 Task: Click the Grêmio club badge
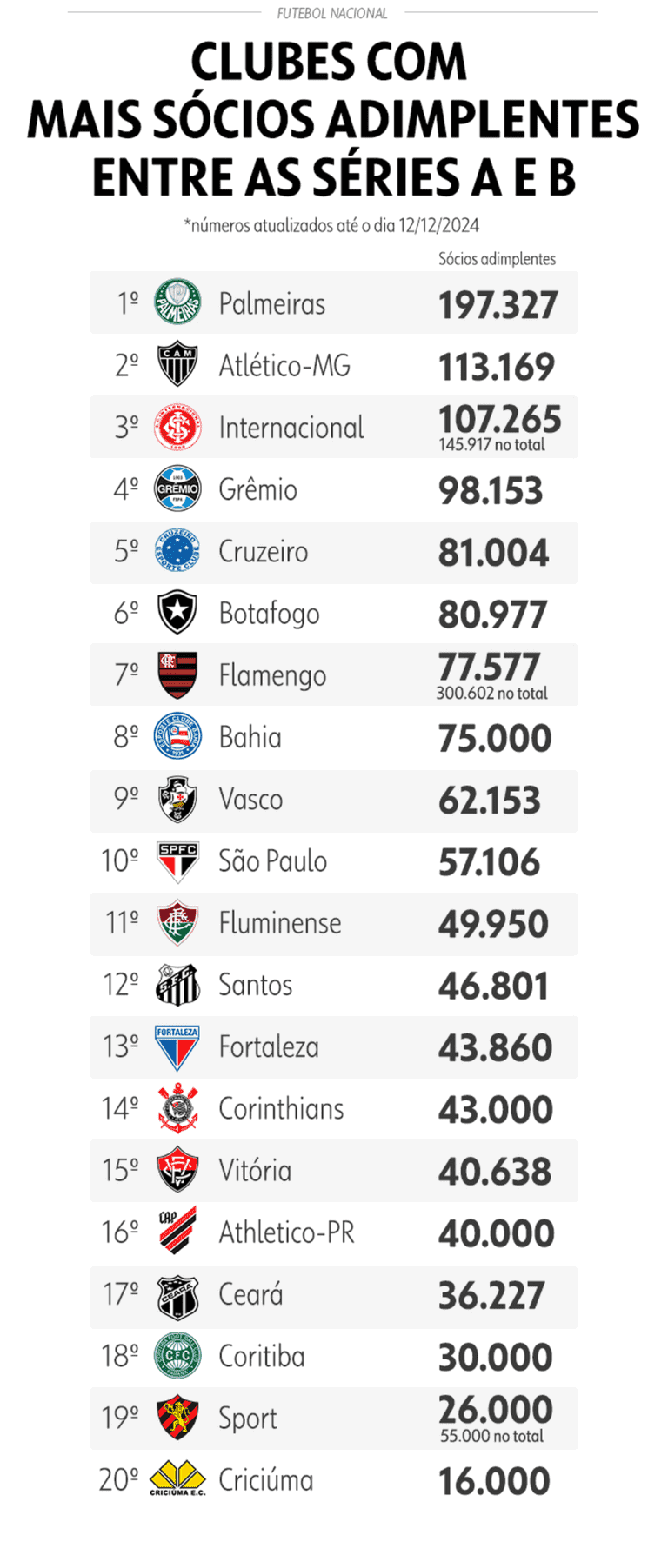(177, 489)
